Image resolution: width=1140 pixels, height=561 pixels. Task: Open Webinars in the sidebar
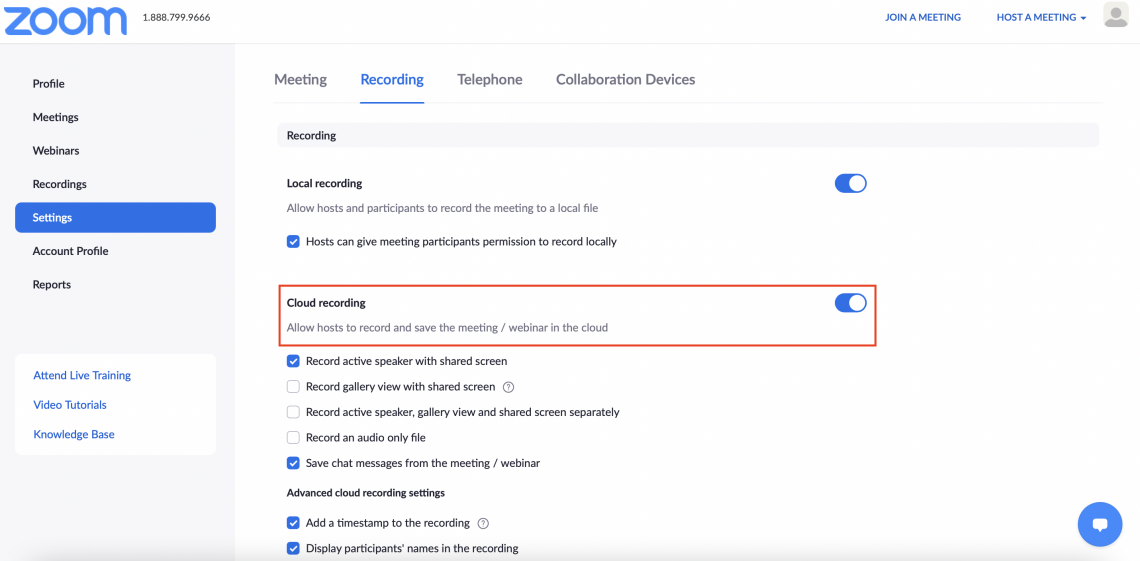coord(56,150)
